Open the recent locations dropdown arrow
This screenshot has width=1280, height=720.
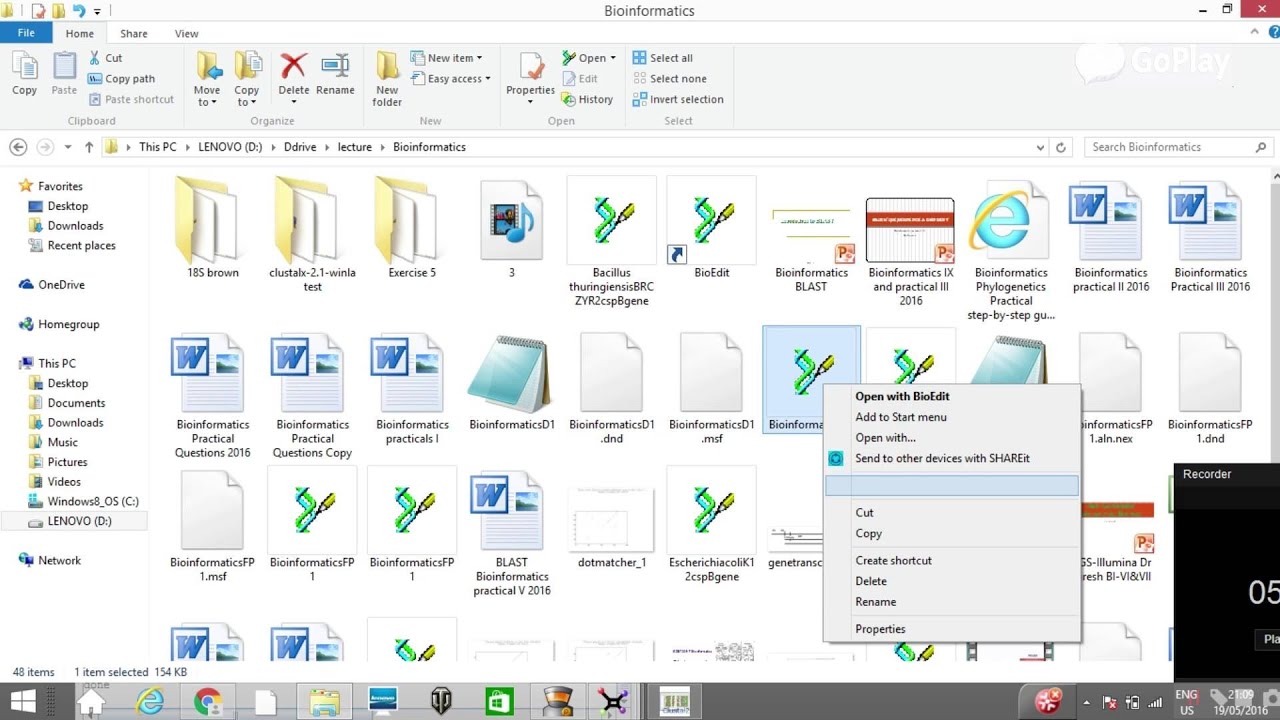[68, 147]
